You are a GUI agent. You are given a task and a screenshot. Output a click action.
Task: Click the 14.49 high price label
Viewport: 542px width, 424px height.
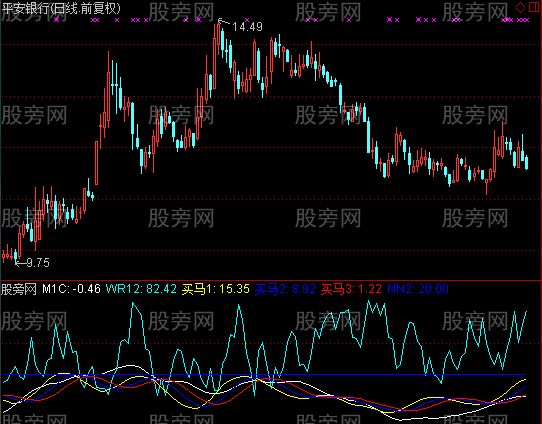(247, 27)
